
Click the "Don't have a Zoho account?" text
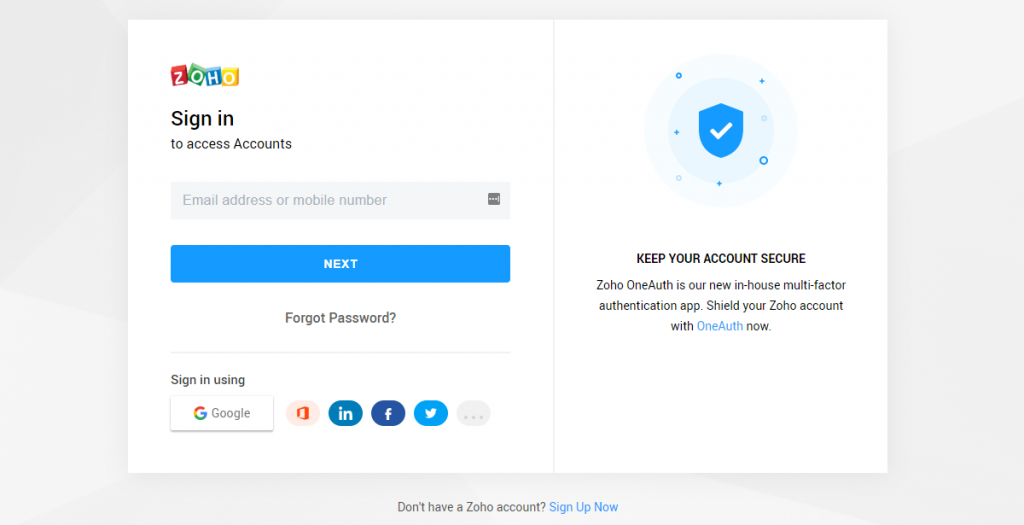(472, 507)
